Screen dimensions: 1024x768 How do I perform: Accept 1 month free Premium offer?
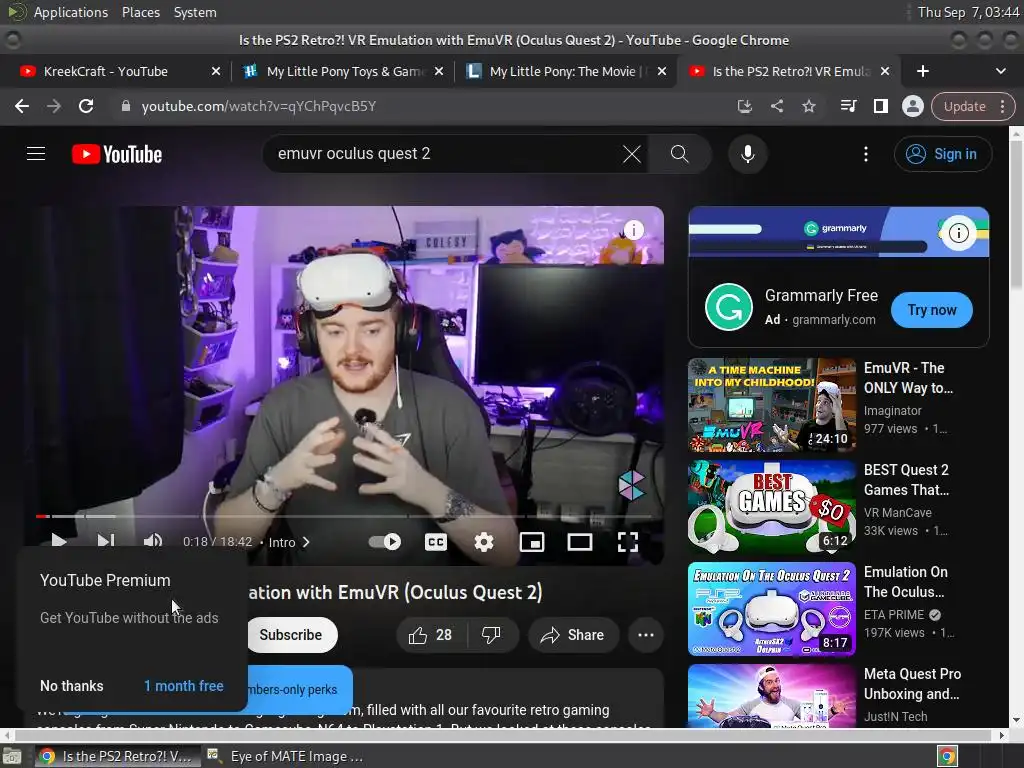point(184,686)
